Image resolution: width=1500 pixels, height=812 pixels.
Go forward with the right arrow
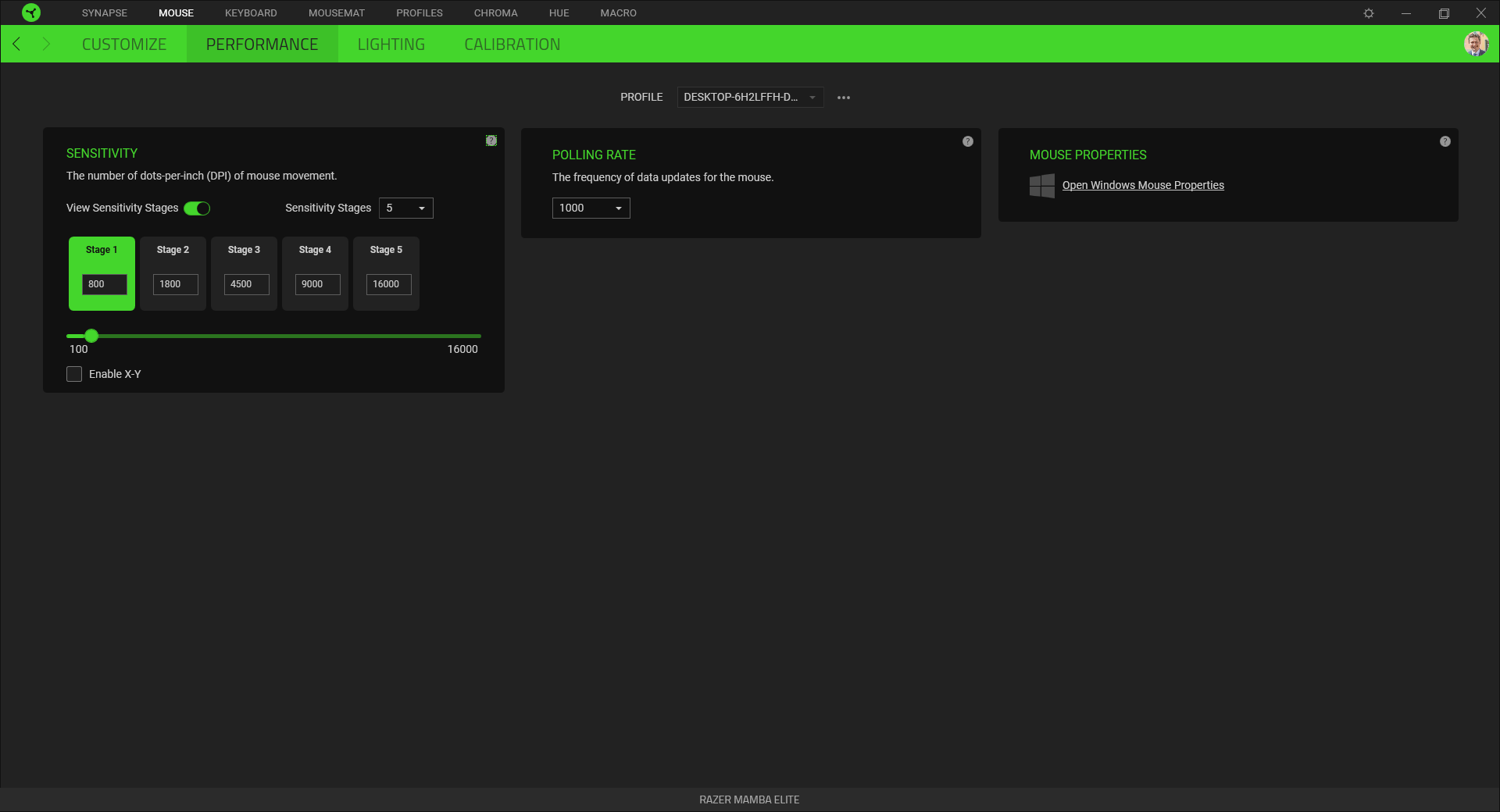click(x=46, y=44)
